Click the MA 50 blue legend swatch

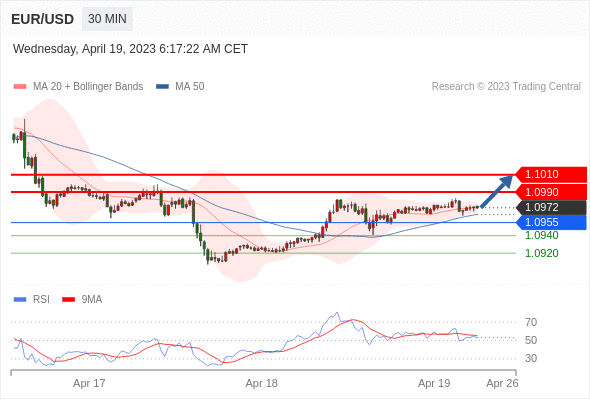162,87
